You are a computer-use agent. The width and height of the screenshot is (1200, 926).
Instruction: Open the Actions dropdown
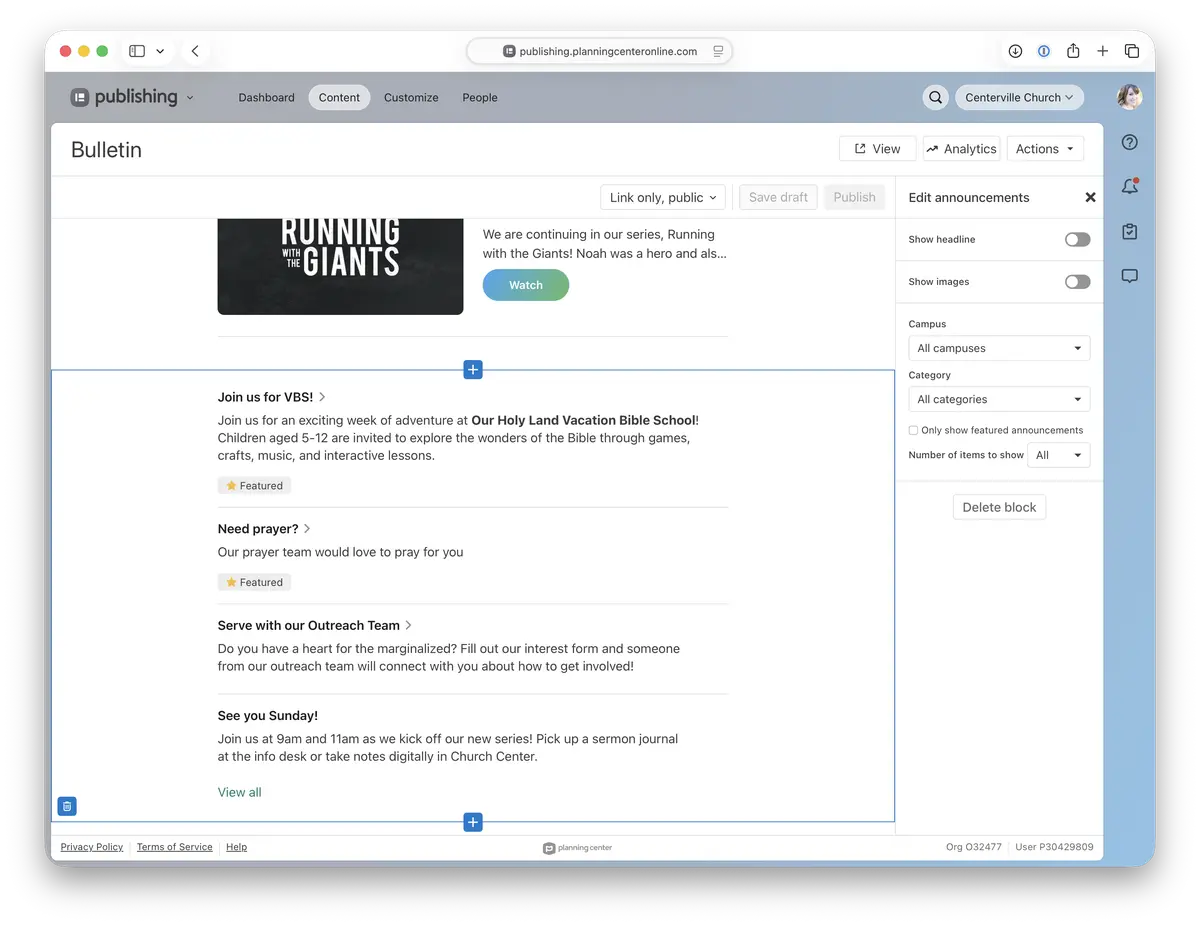1045,149
